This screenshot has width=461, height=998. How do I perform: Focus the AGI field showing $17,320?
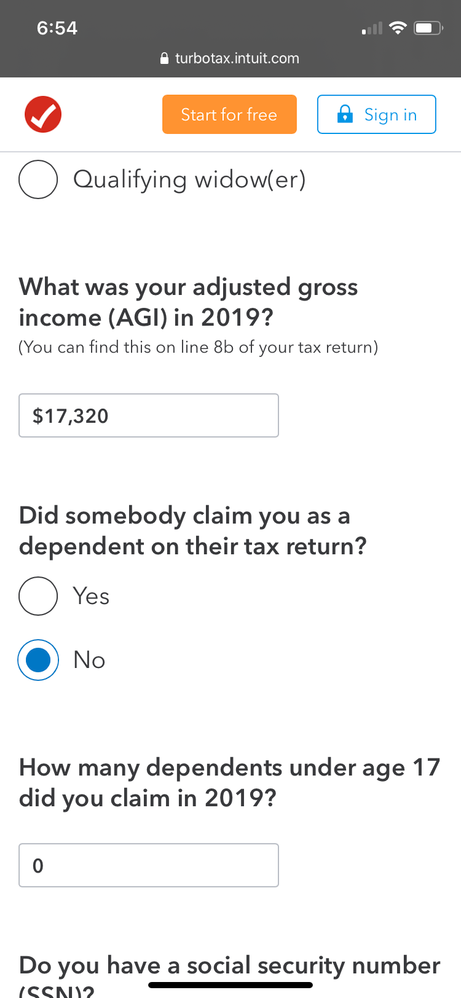(148, 416)
